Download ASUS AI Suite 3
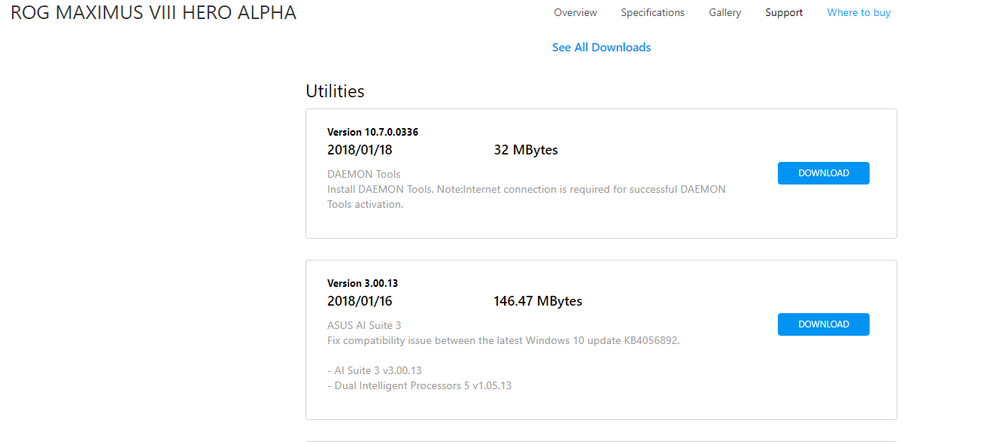The image size is (999, 442). click(823, 324)
